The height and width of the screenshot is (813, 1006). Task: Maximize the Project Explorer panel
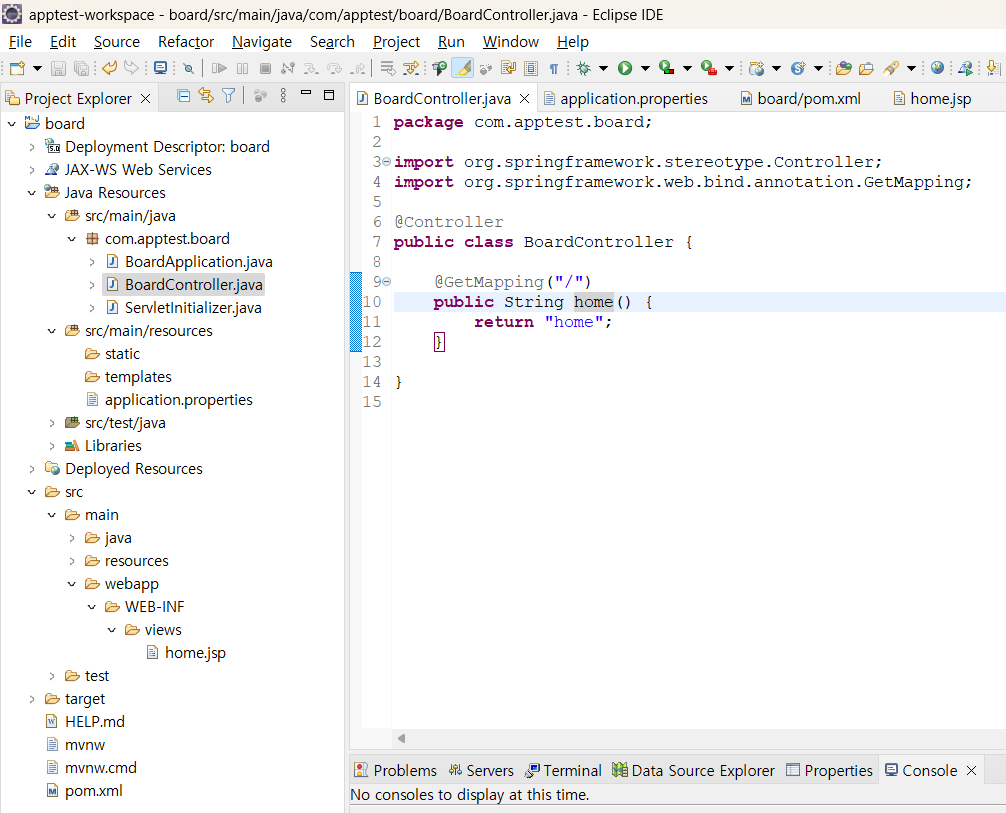(x=329, y=95)
